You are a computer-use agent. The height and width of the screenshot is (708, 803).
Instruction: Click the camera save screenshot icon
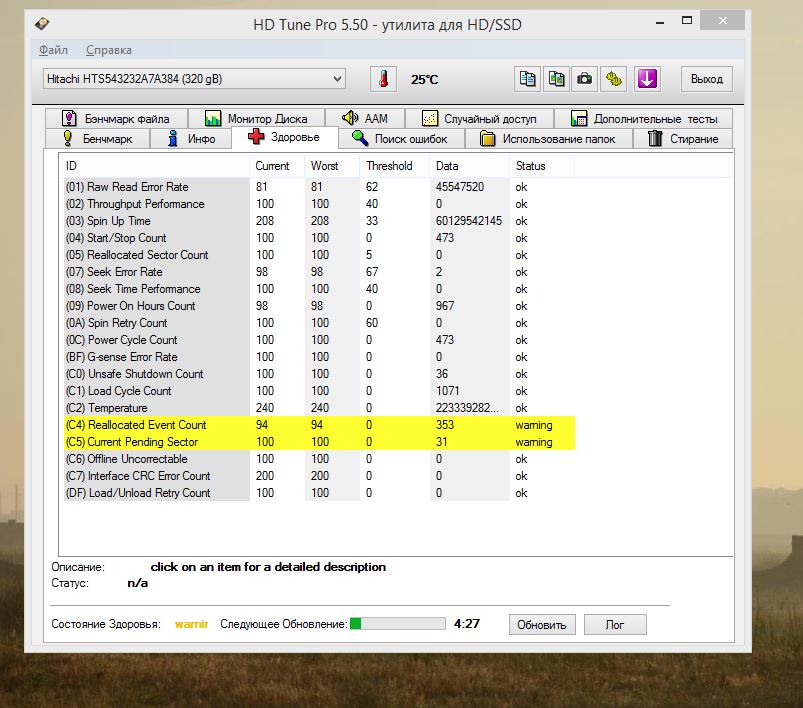tap(586, 79)
